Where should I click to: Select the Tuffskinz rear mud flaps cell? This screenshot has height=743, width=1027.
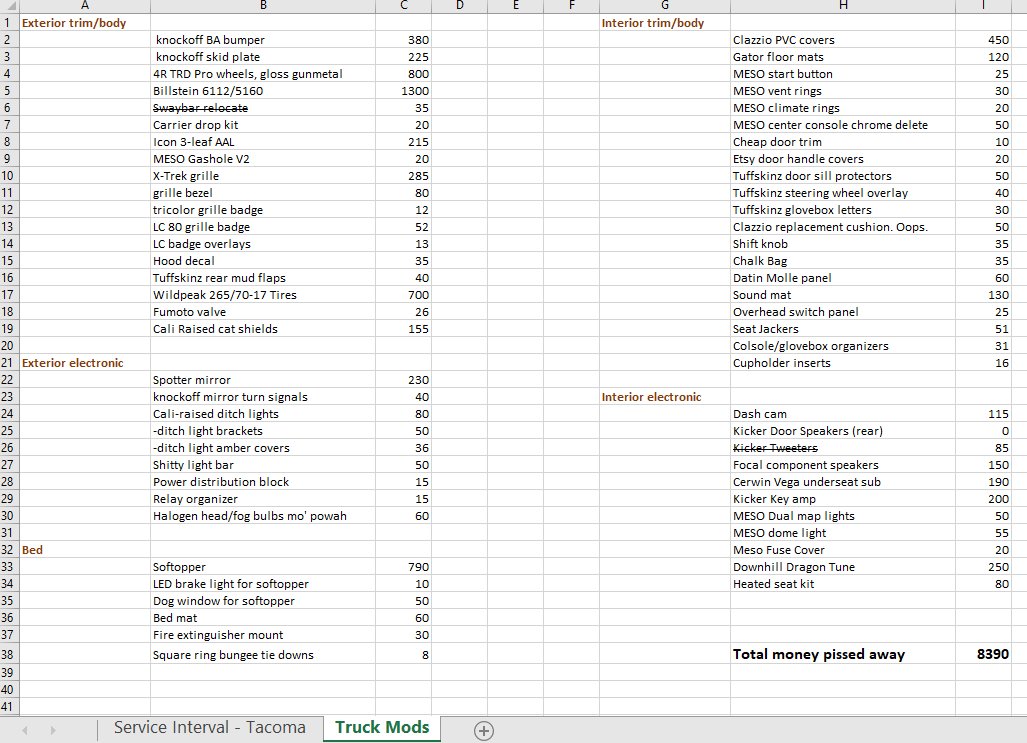(263, 278)
